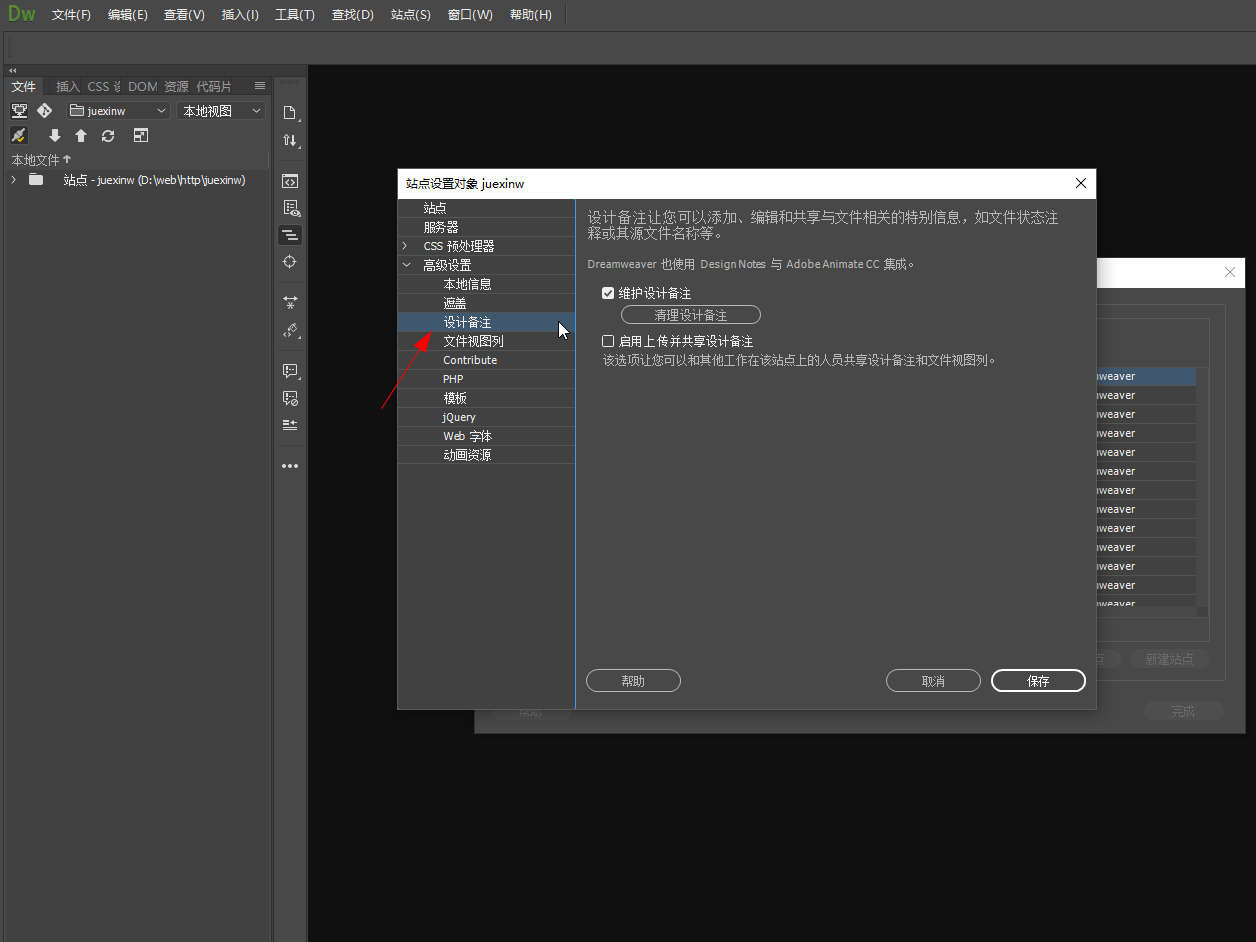Click the circular-arrows synchronize icon in Files panel
This screenshot has height=942, width=1256.
[108, 135]
